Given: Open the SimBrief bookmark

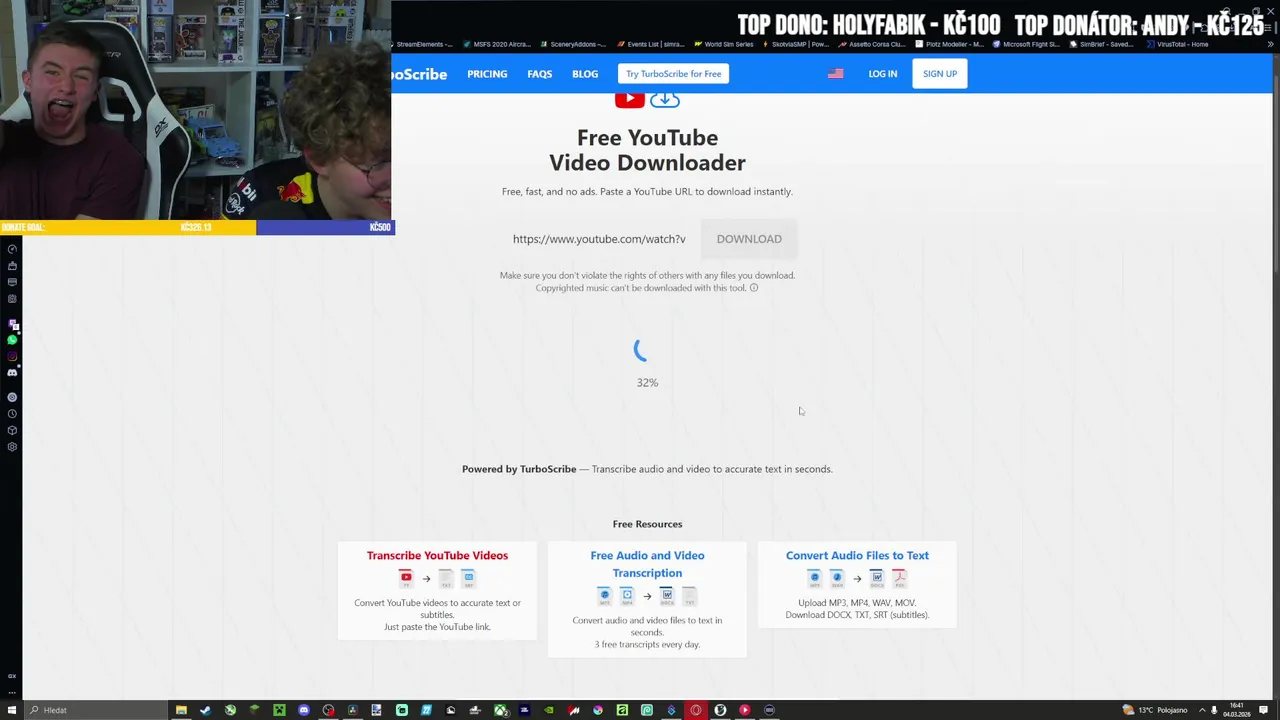Looking at the screenshot, I should point(1102,44).
